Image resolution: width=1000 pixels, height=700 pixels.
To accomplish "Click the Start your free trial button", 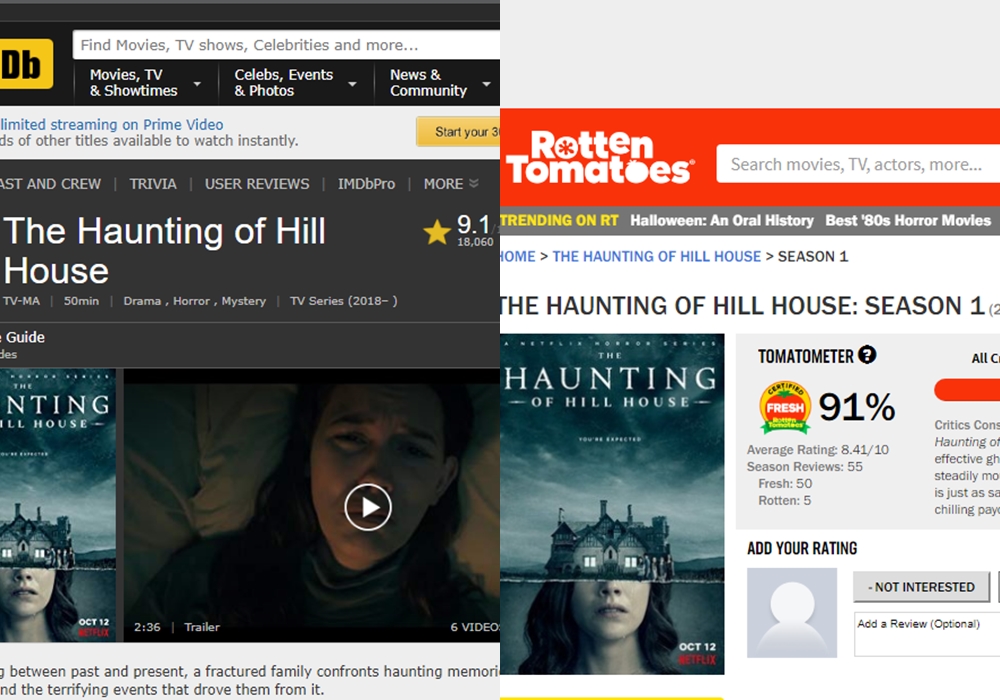I will pyautogui.click(x=459, y=132).
